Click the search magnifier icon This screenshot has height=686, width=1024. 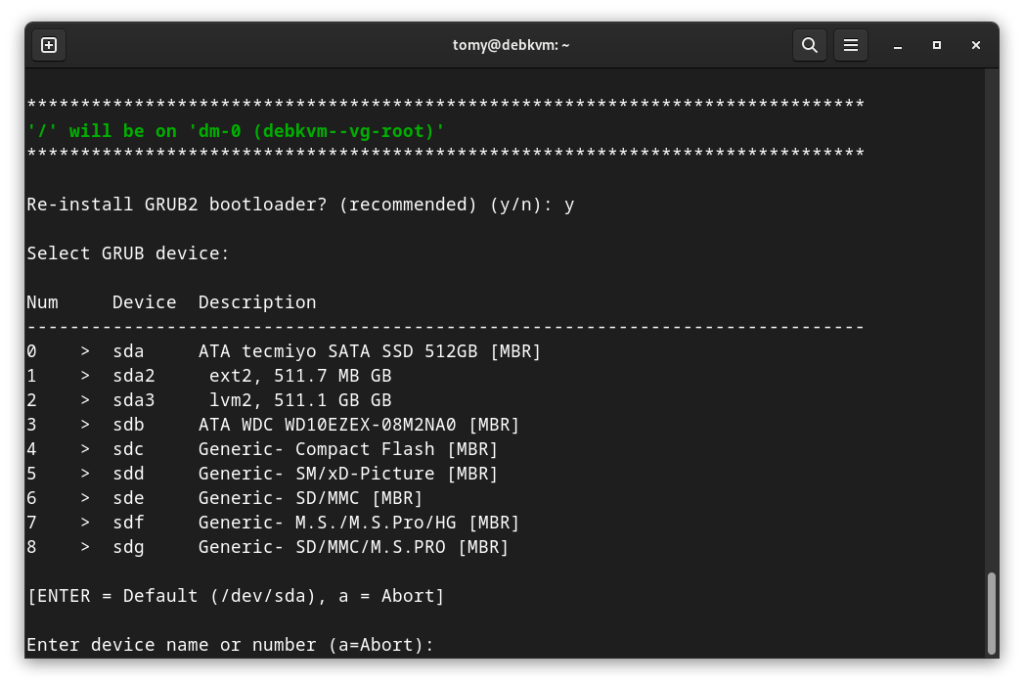810,45
